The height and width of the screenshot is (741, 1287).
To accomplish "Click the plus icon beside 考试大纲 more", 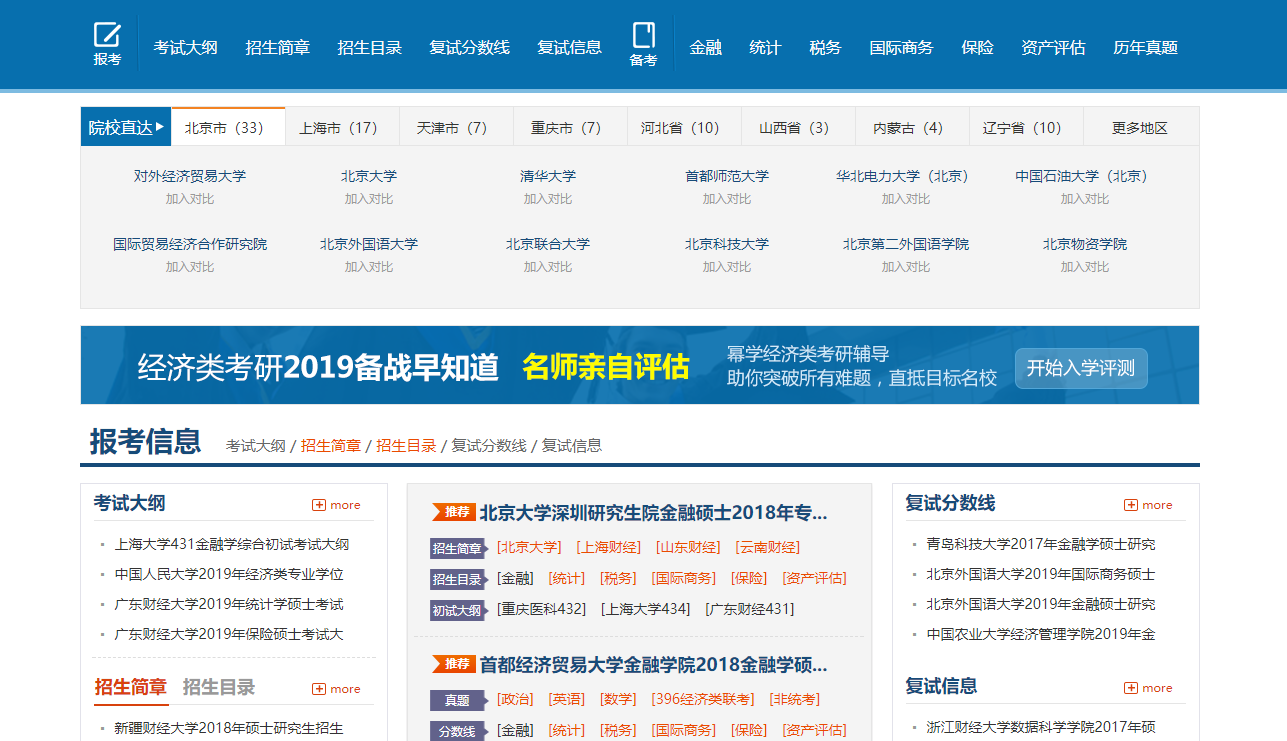I will point(319,505).
